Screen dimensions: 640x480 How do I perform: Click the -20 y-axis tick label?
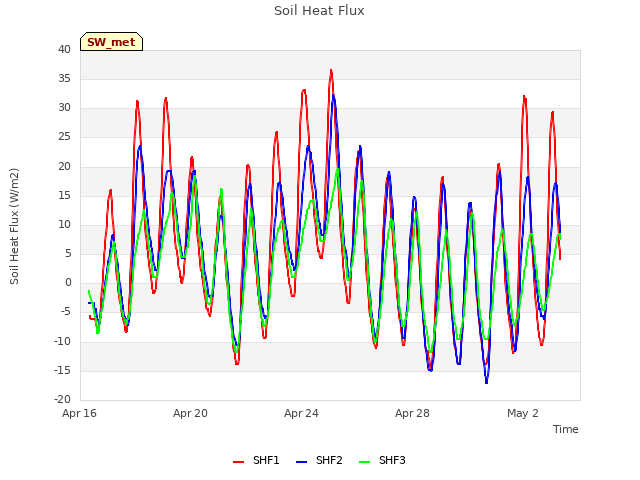click(x=63, y=399)
